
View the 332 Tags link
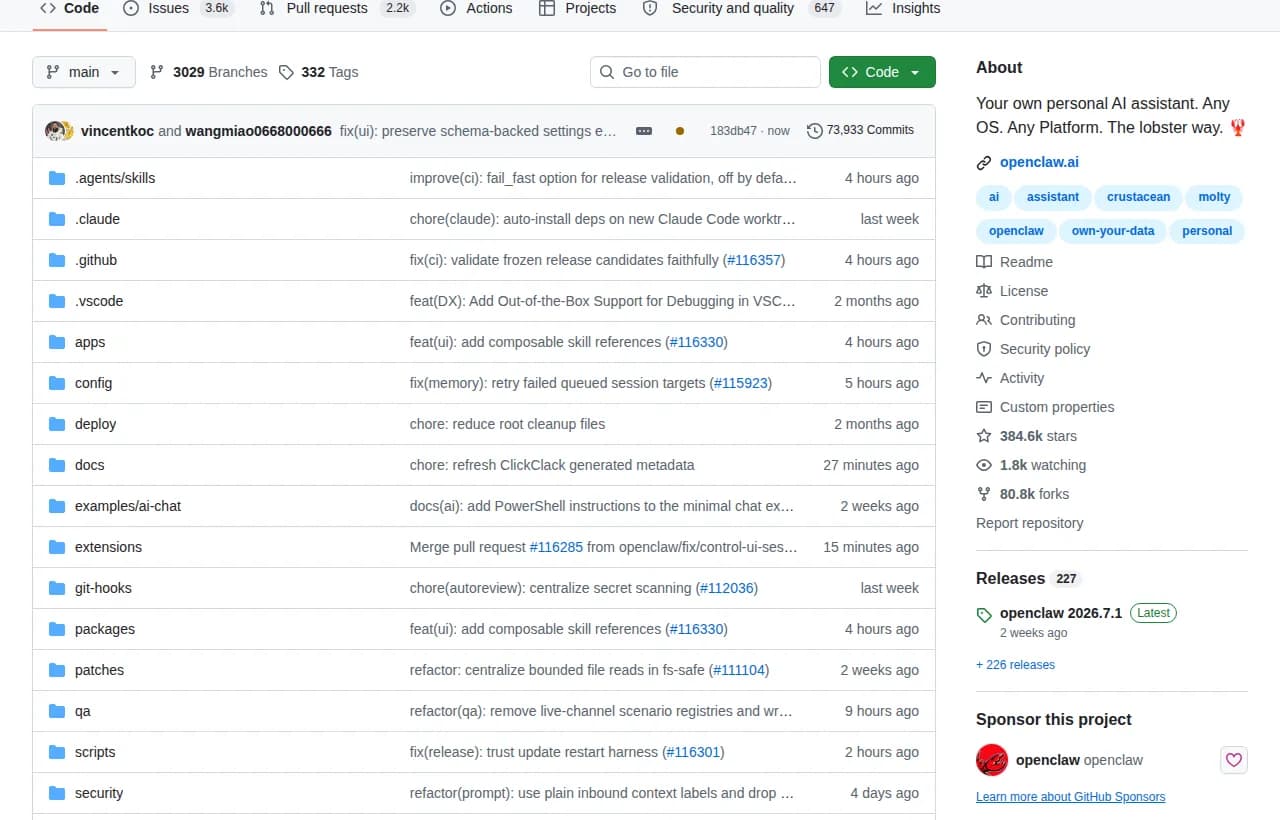pyautogui.click(x=318, y=72)
